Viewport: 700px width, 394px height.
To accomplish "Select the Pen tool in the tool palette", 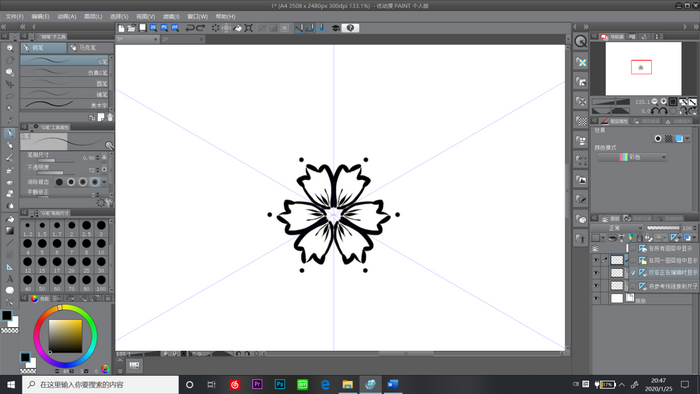I will tap(9, 133).
